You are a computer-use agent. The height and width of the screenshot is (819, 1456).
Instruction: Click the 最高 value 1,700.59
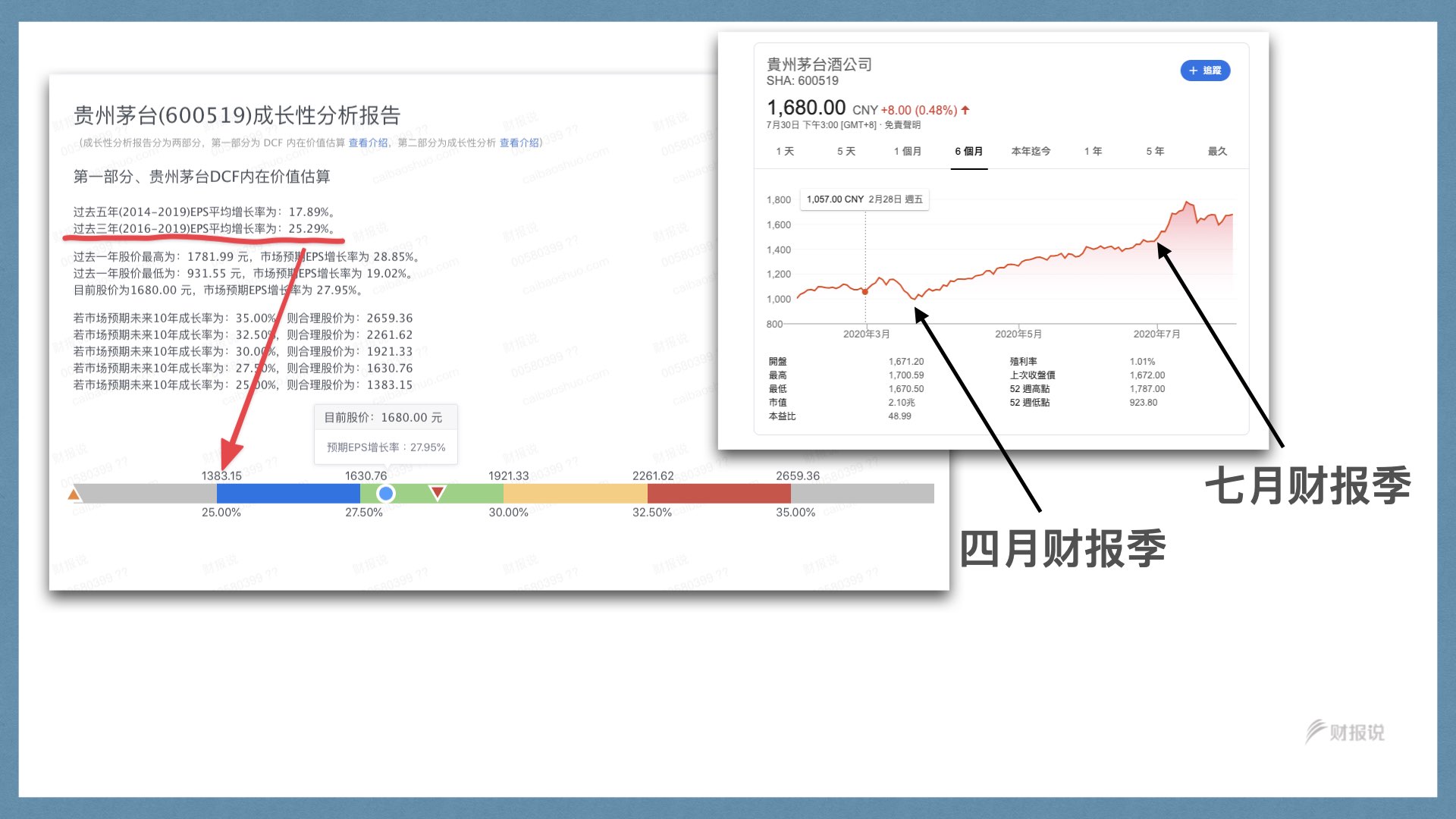pos(906,375)
